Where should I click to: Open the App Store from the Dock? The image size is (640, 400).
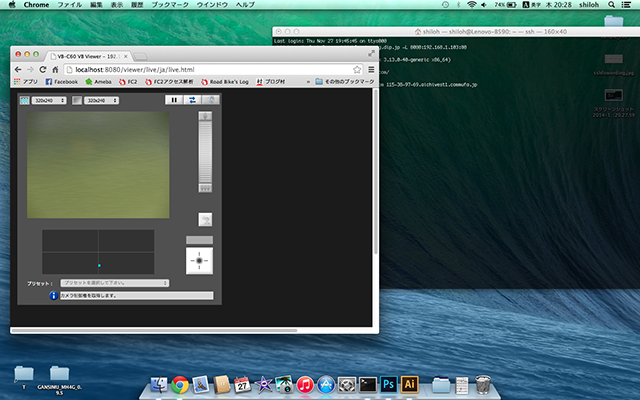tap(326, 384)
